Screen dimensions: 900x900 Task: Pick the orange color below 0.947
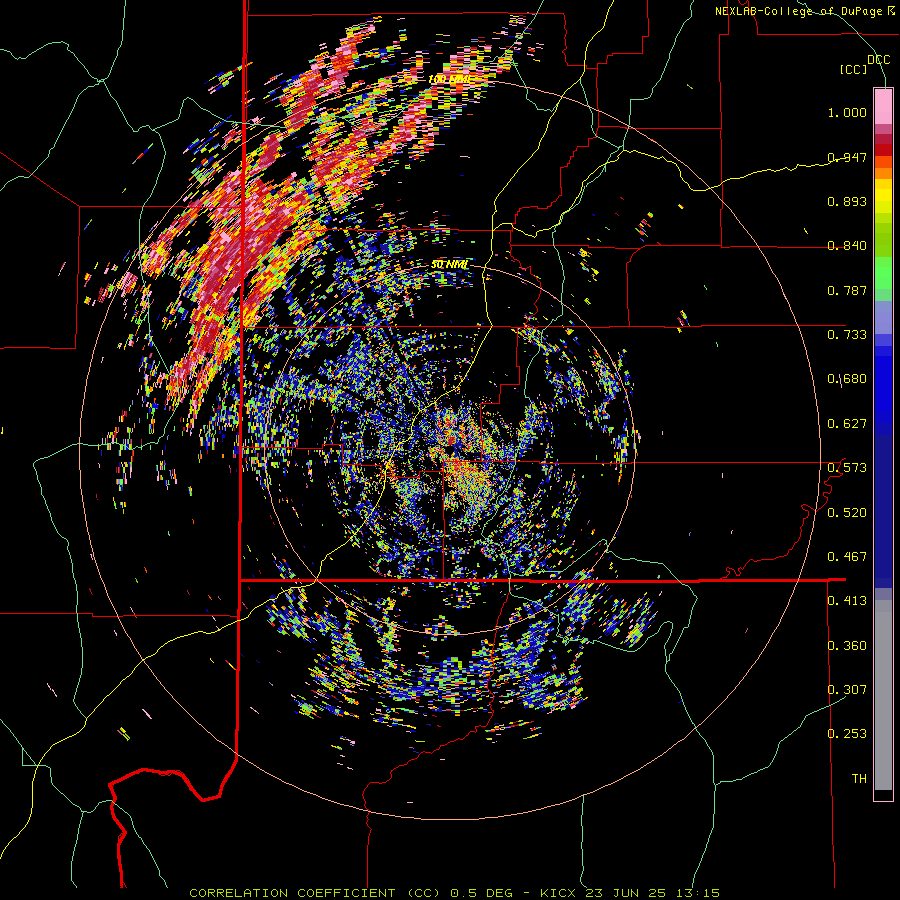pyautogui.click(x=883, y=173)
